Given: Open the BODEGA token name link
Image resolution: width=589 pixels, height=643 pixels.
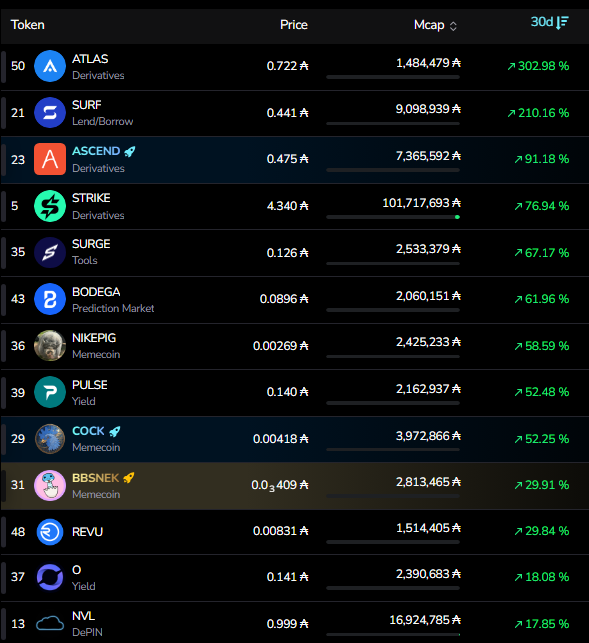Looking at the screenshot, I should point(96,292).
